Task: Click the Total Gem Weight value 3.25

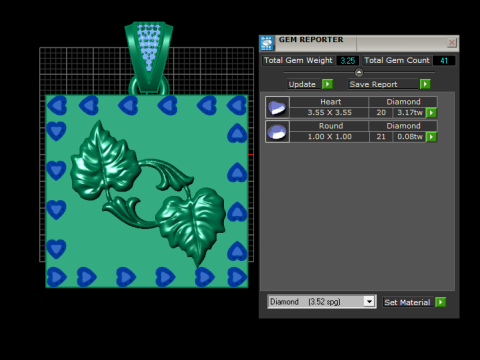Action: pyautogui.click(x=348, y=61)
